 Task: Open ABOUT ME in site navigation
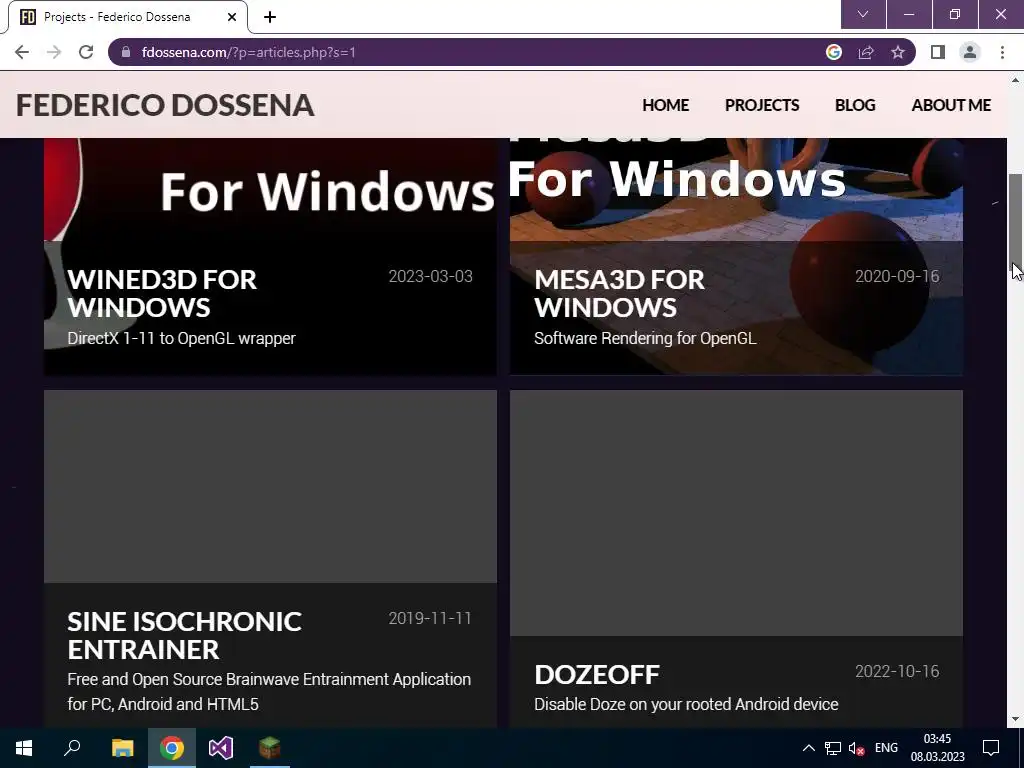951,105
